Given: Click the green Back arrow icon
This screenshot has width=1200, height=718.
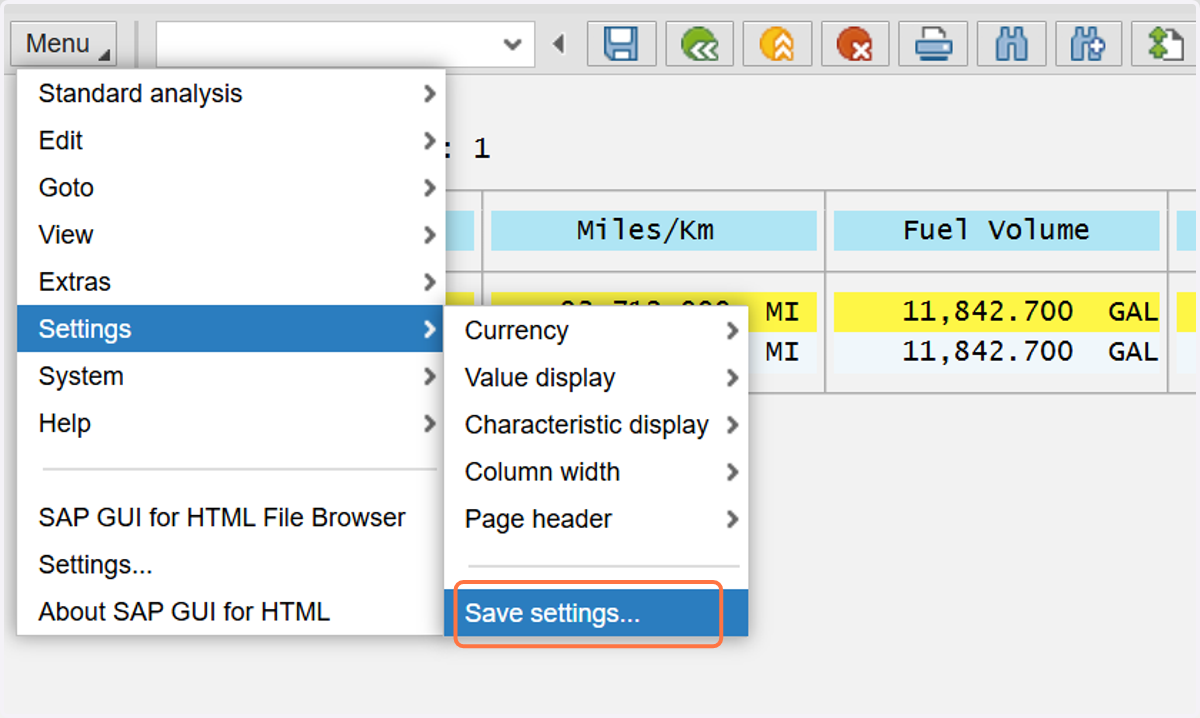Looking at the screenshot, I should click(699, 44).
